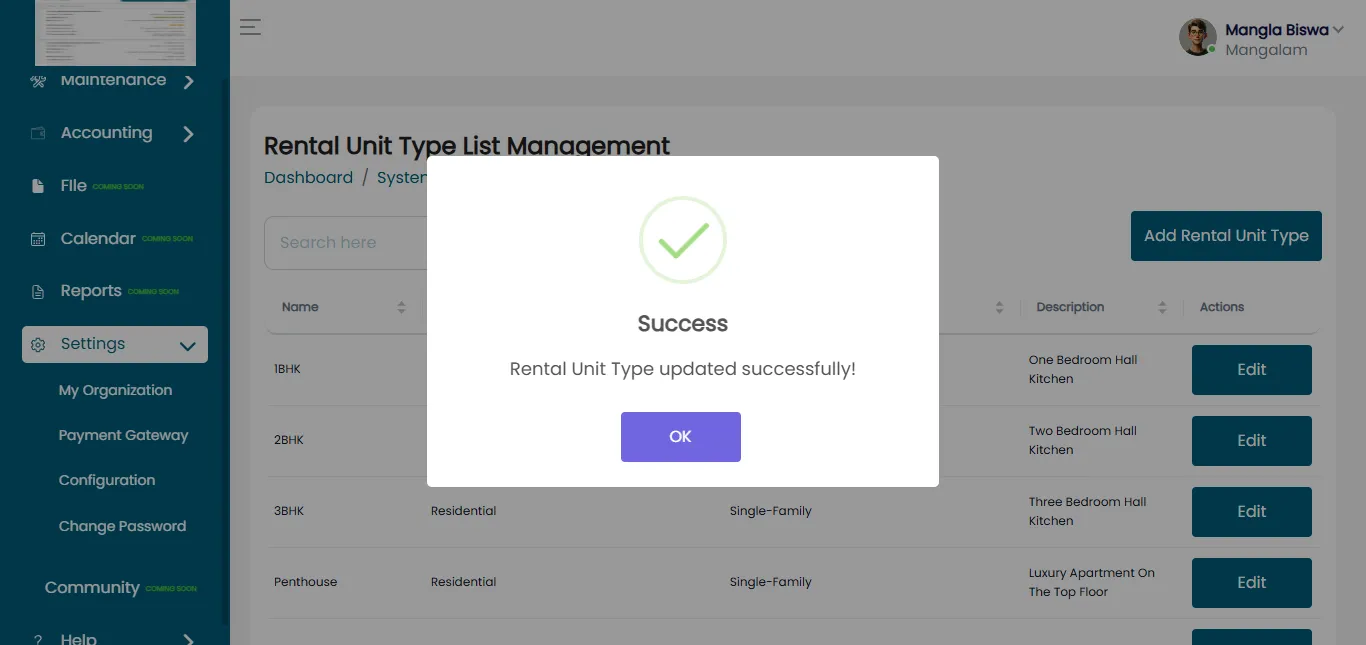Click the Calendar icon in sidebar
Screen dimensions: 1366x645
pos(38,239)
